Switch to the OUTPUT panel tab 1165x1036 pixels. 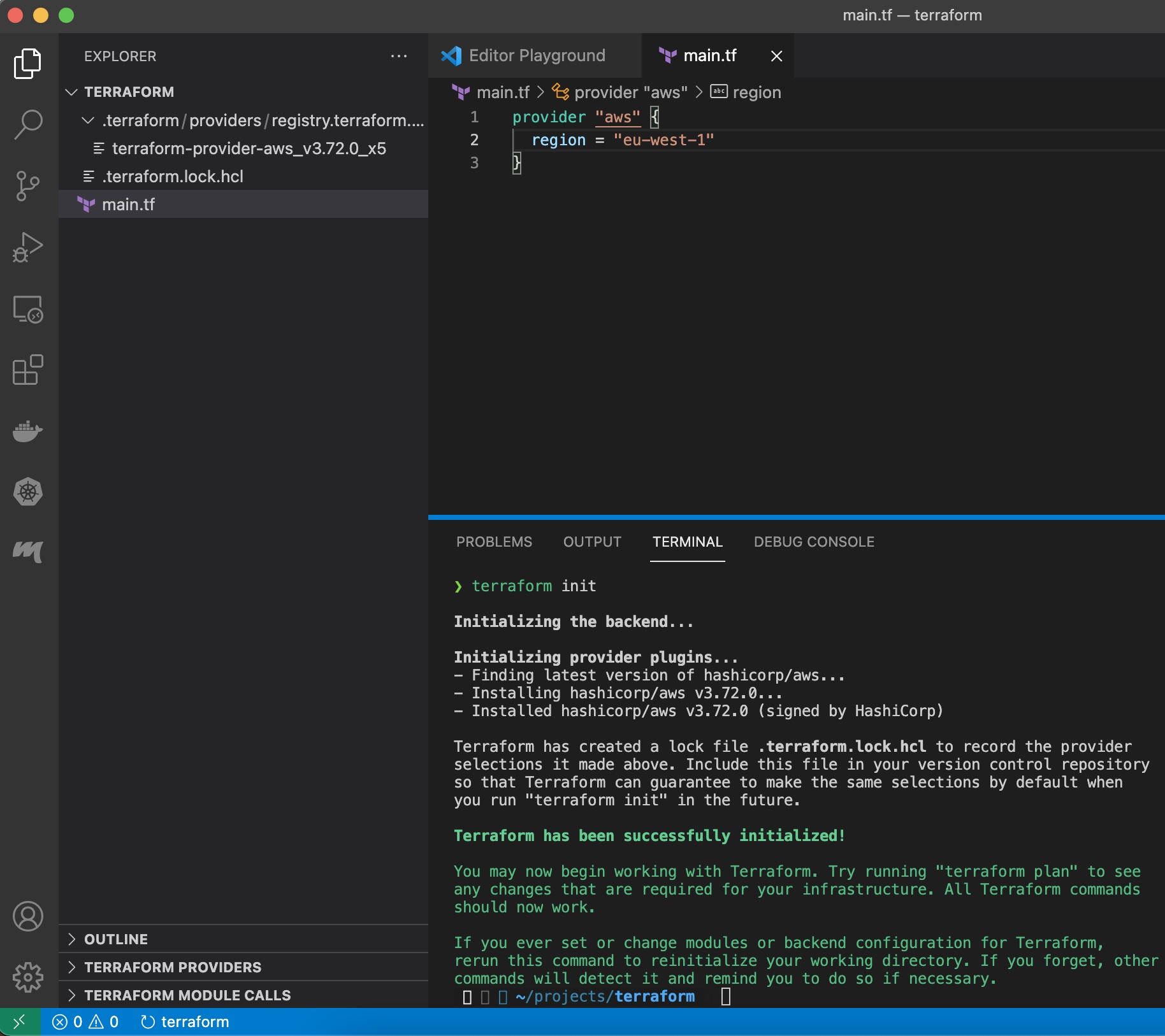(592, 542)
